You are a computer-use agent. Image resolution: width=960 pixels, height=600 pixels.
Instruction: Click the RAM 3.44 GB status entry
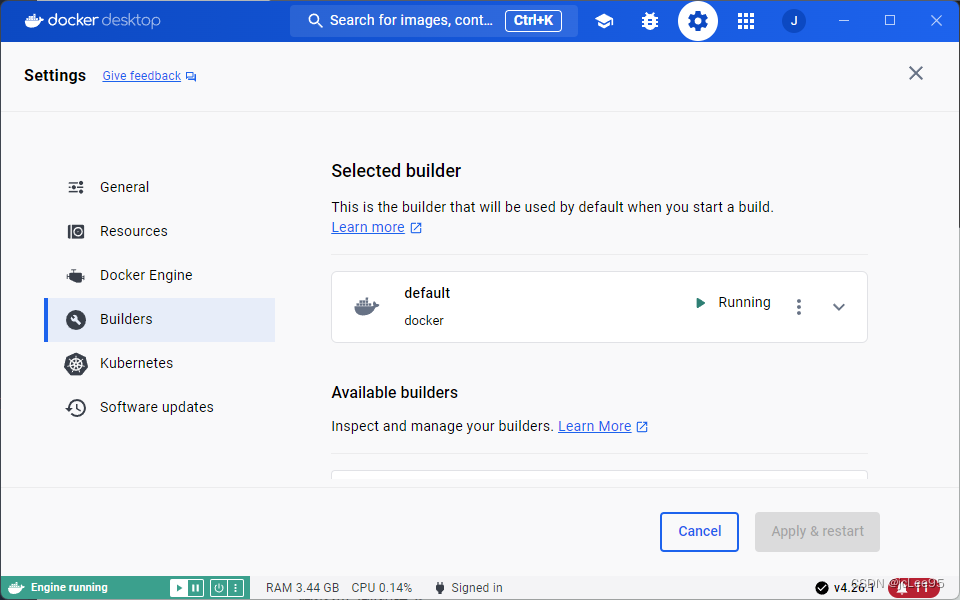(x=302, y=588)
